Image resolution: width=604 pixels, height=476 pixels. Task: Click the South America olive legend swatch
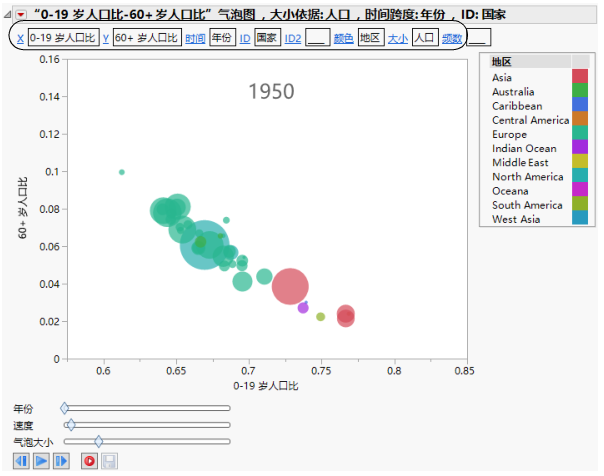tap(580, 203)
